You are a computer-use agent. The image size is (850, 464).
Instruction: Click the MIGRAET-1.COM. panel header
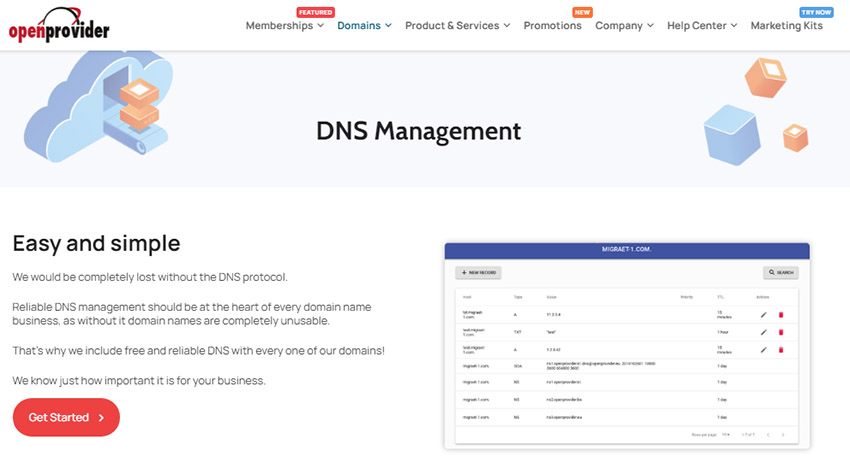coord(627,250)
